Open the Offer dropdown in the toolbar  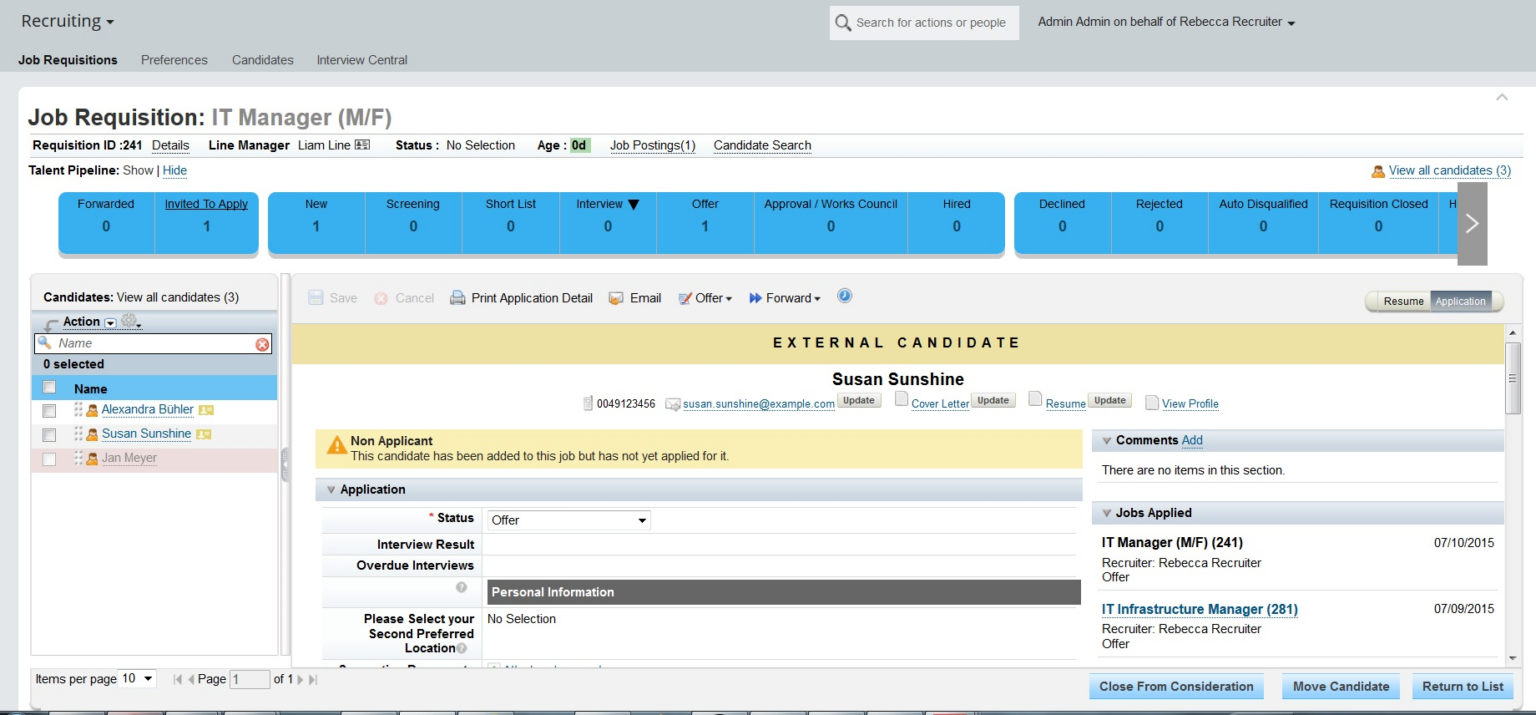705,297
